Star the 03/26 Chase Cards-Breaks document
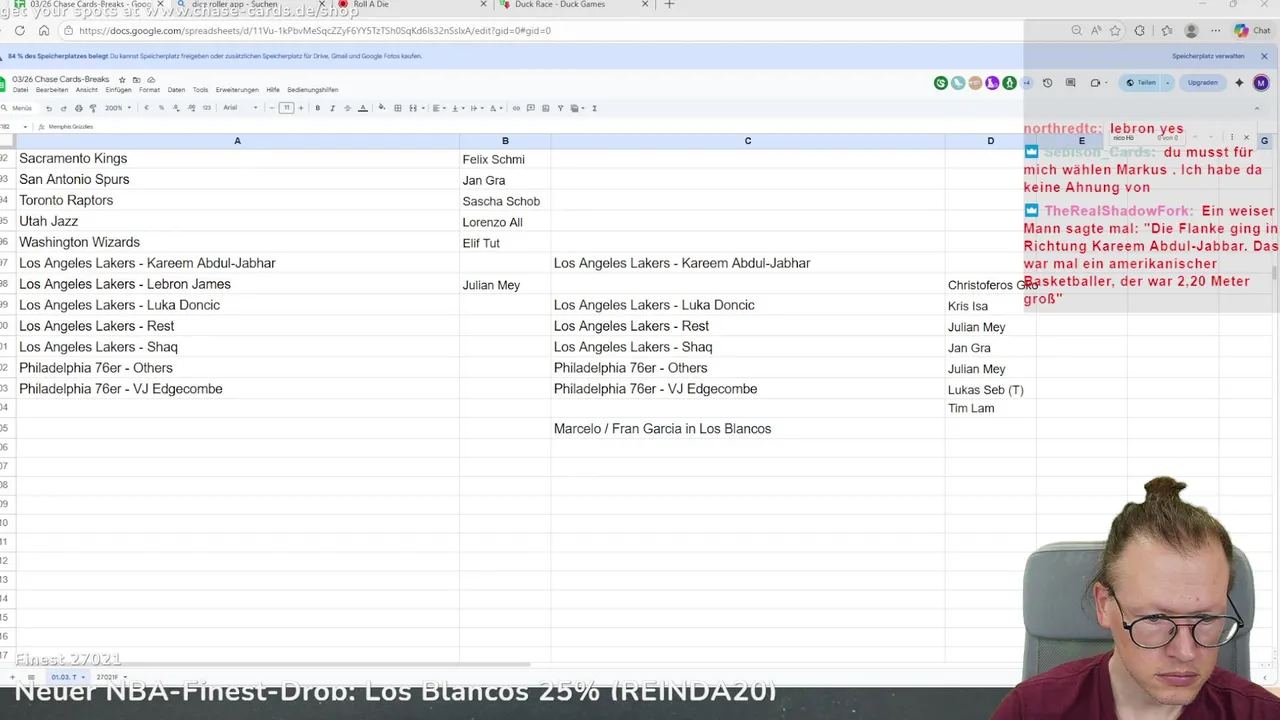The width and height of the screenshot is (1280, 720). tap(122, 80)
